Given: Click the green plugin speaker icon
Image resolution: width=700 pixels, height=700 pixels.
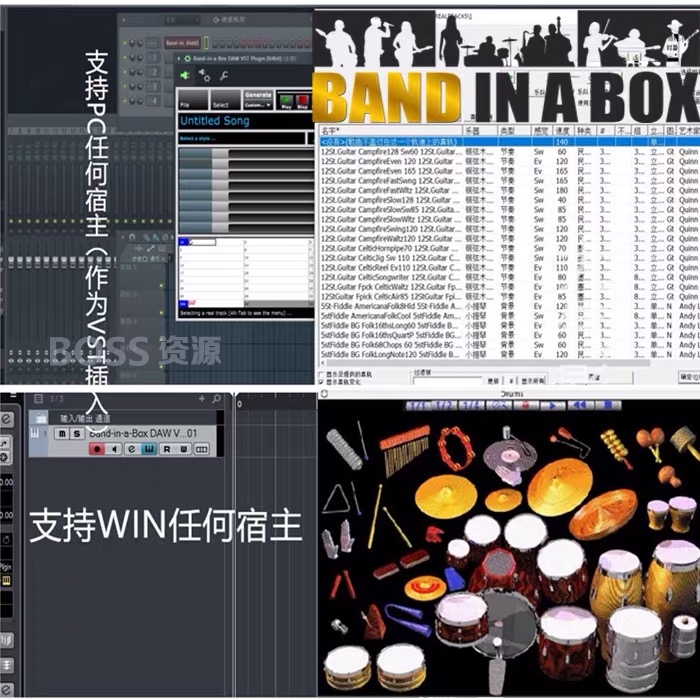Looking at the screenshot, I should point(185,75).
